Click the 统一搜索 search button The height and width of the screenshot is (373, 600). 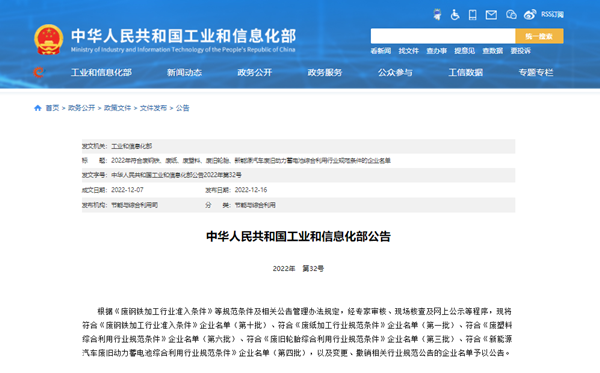(x=539, y=36)
